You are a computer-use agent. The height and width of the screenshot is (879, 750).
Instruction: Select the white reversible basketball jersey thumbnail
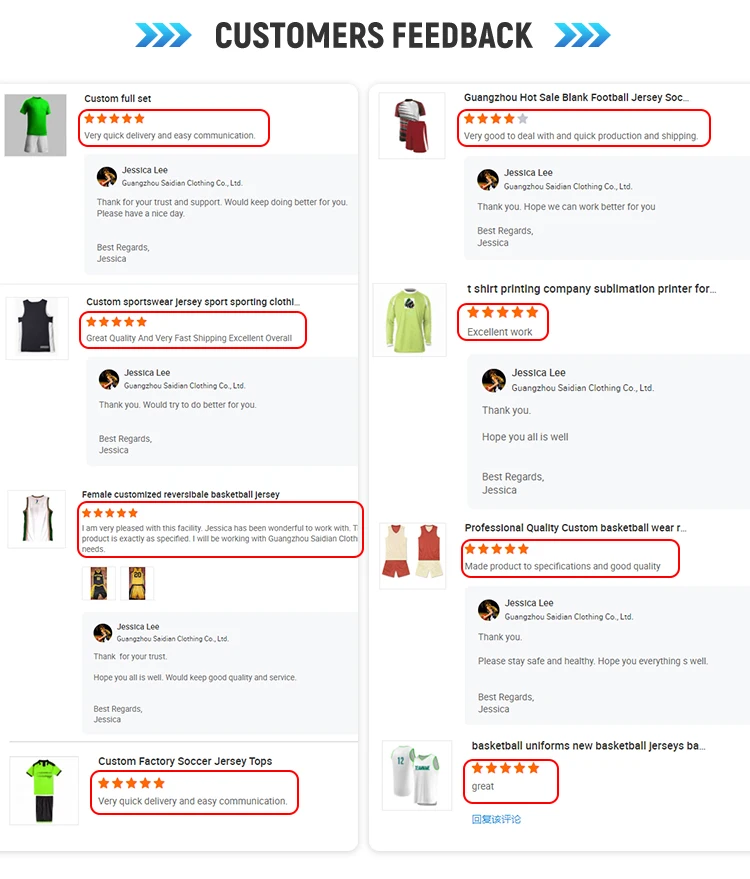tap(37, 519)
